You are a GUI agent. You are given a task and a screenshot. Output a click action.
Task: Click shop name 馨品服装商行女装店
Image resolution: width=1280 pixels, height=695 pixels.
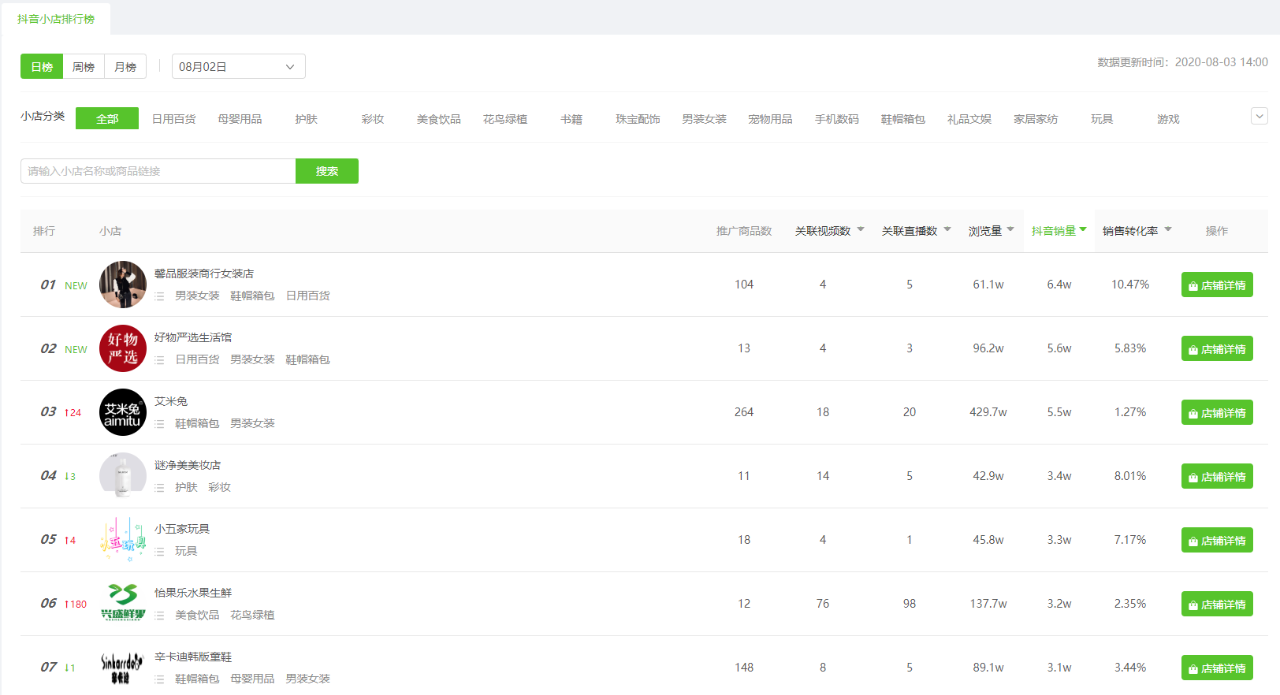click(x=204, y=274)
